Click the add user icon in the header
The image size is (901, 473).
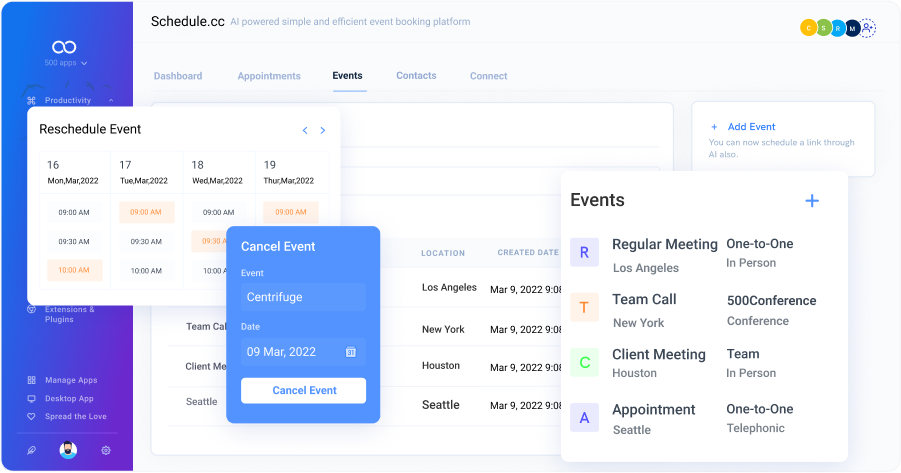click(867, 29)
